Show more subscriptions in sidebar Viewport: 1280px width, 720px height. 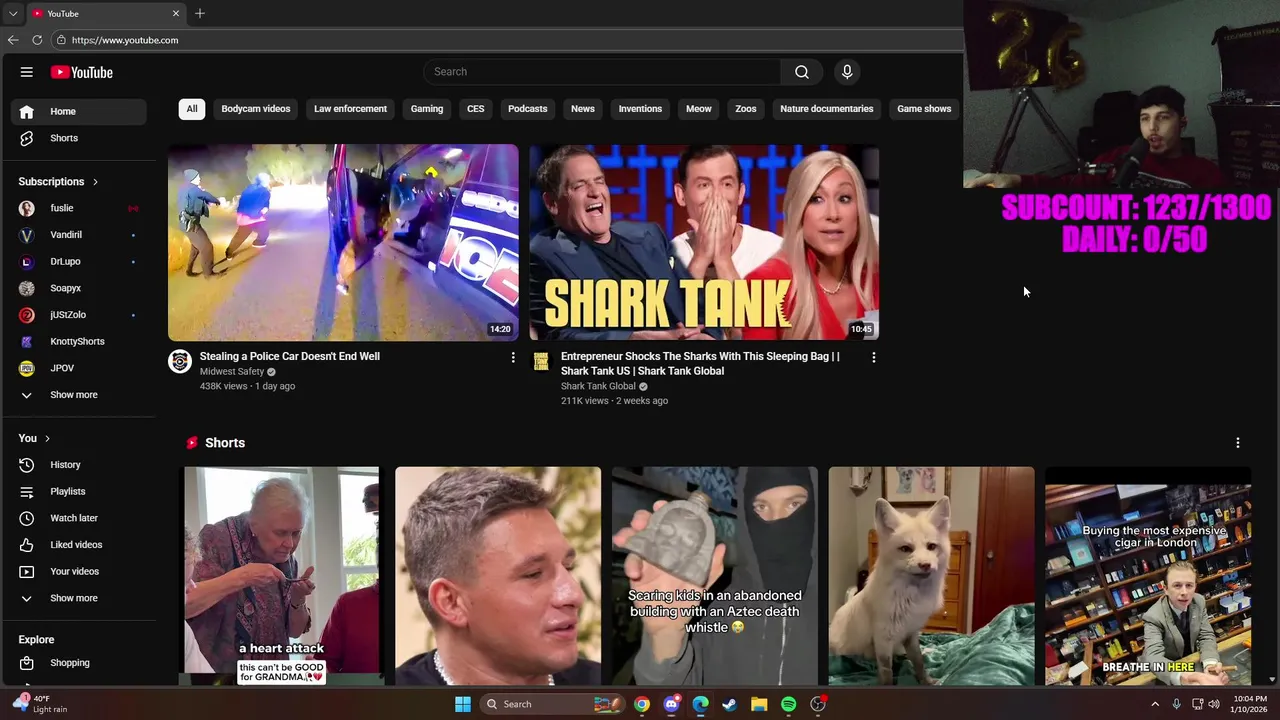pos(79,395)
